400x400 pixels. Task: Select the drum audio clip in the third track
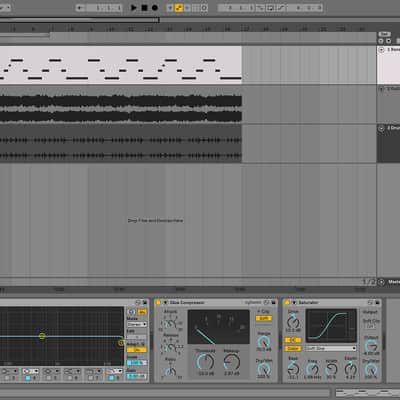pyautogui.click(x=121, y=144)
